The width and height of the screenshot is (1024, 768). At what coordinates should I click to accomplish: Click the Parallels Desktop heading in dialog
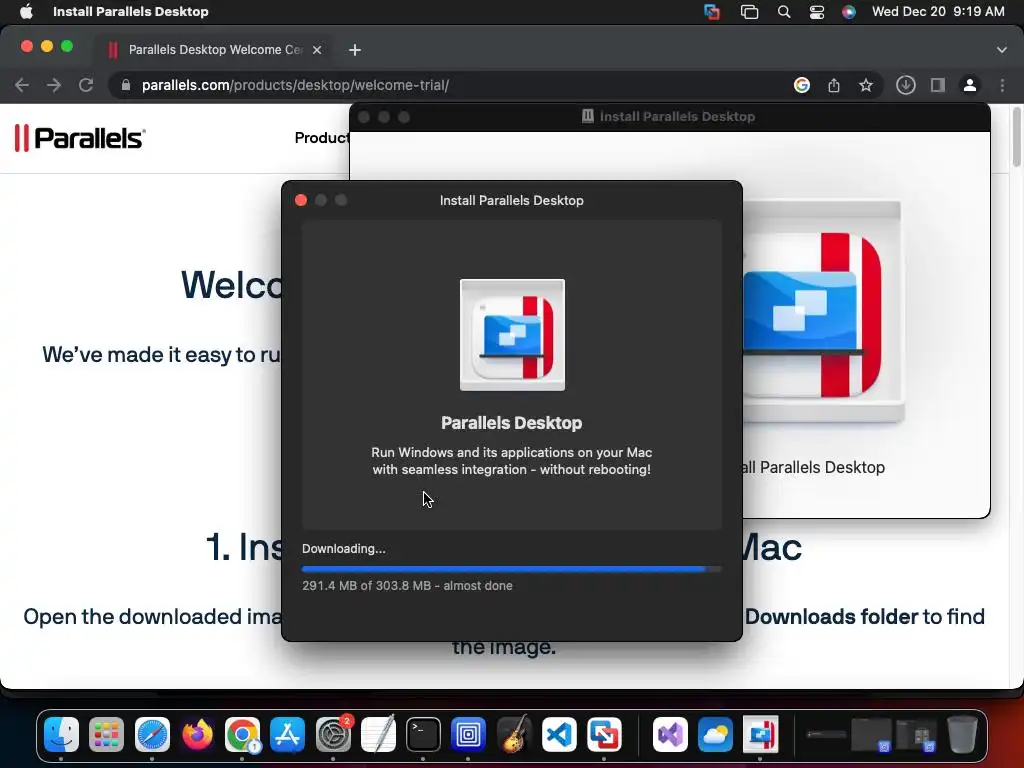pyautogui.click(x=511, y=423)
